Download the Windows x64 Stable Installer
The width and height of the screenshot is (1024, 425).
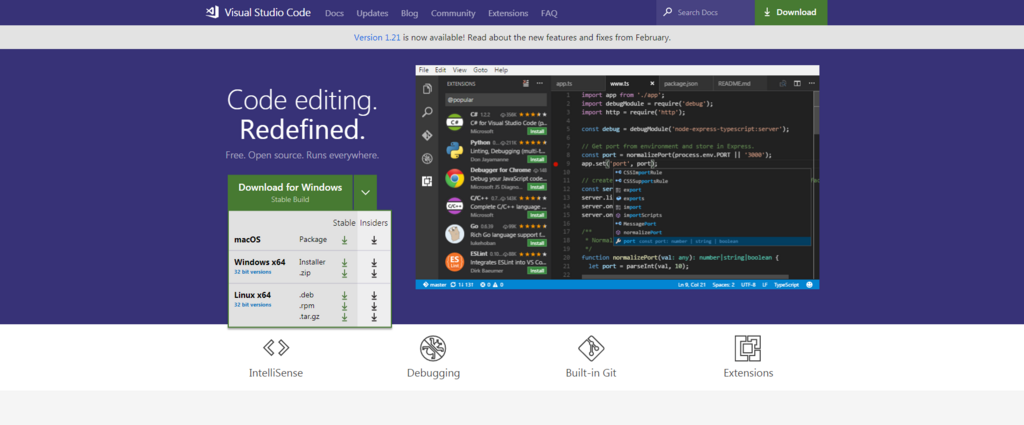pos(344,262)
